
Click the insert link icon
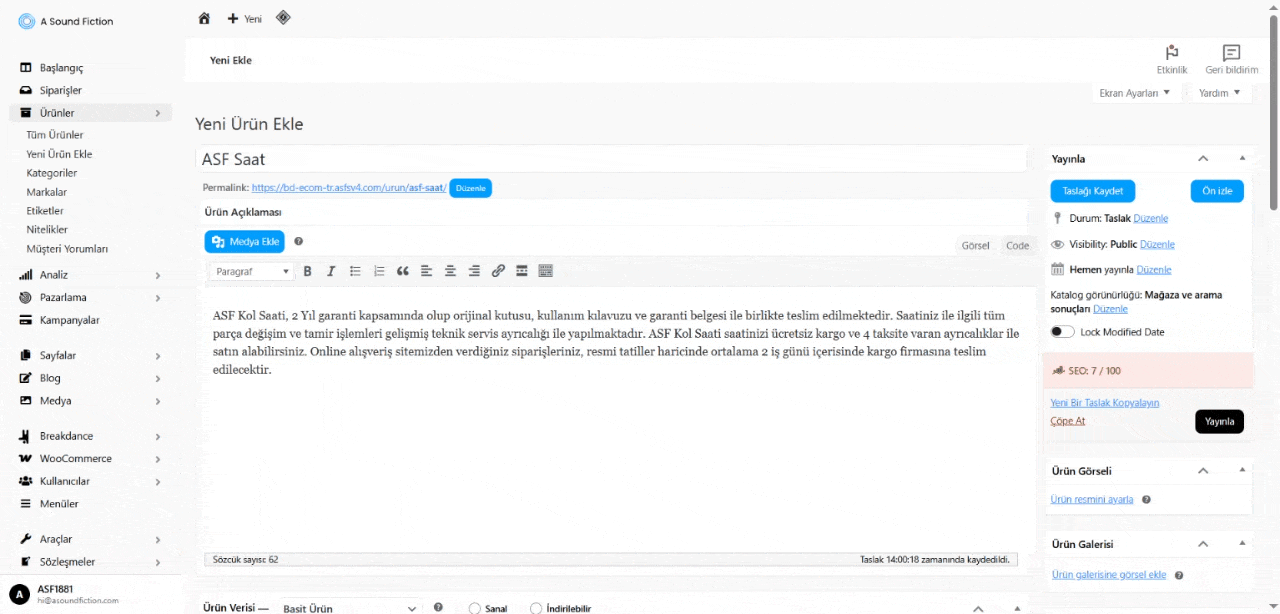click(498, 271)
